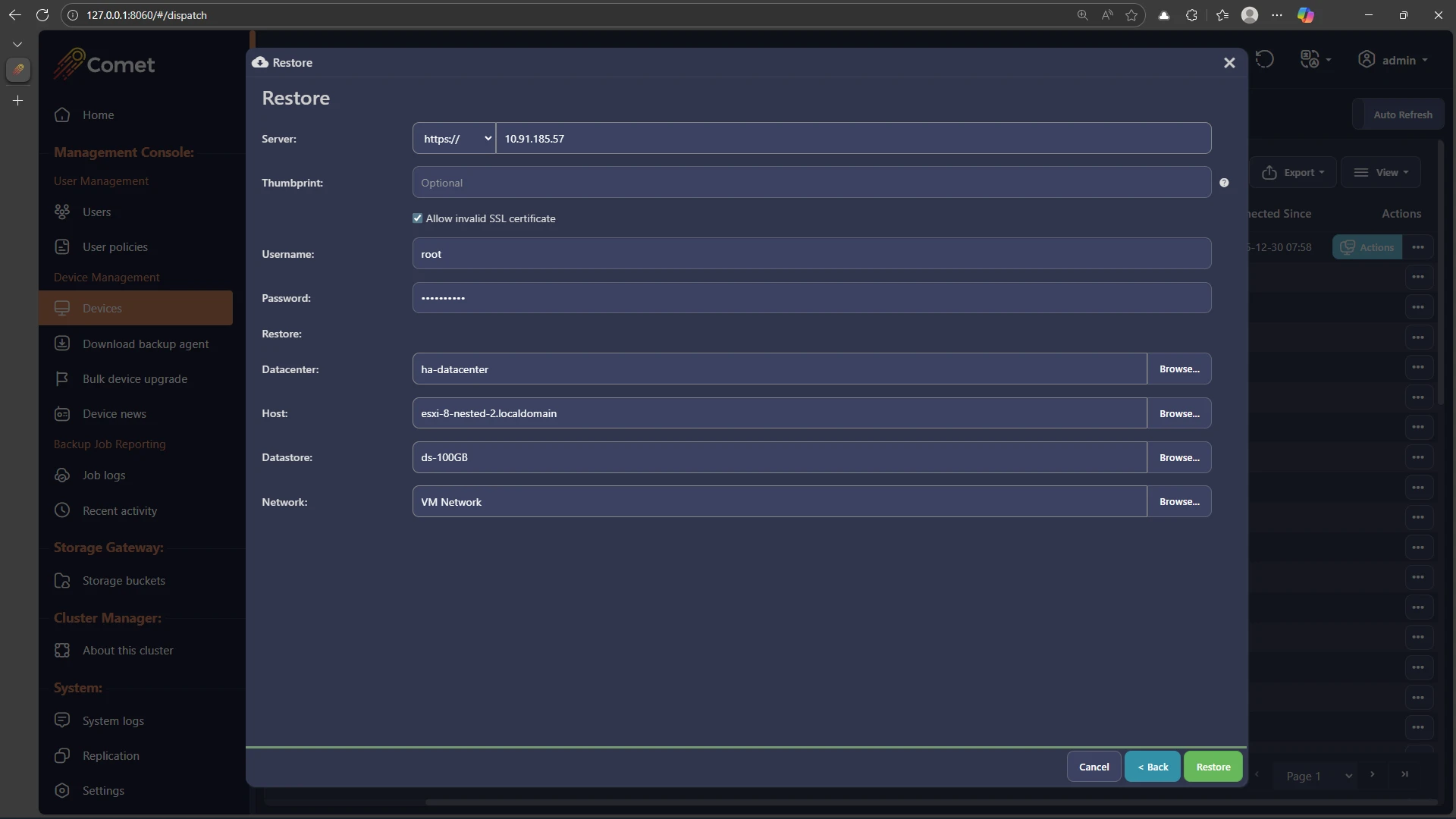Add page to favorites star icon
1456x819 pixels.
pos(1131,15)
